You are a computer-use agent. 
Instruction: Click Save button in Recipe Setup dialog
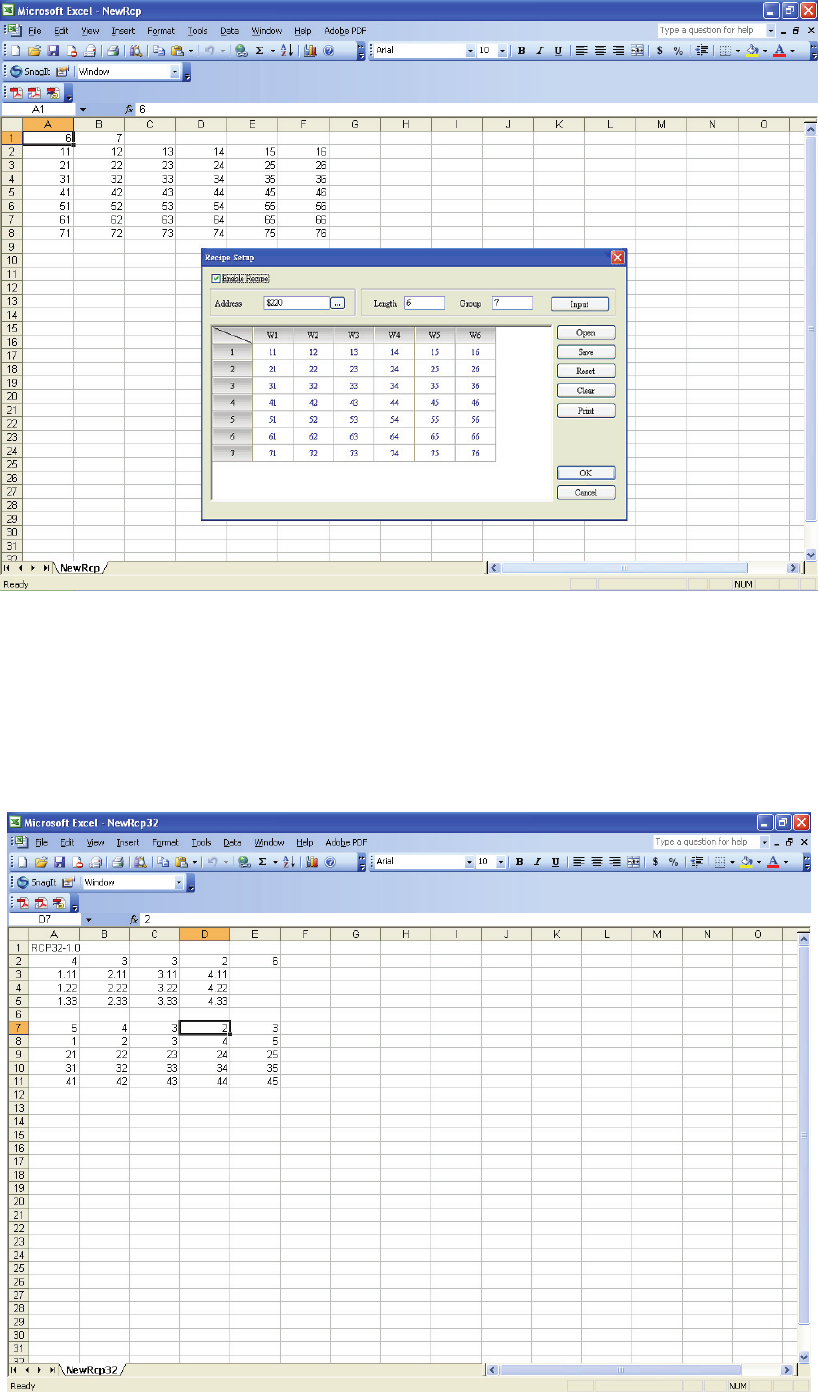586,352
